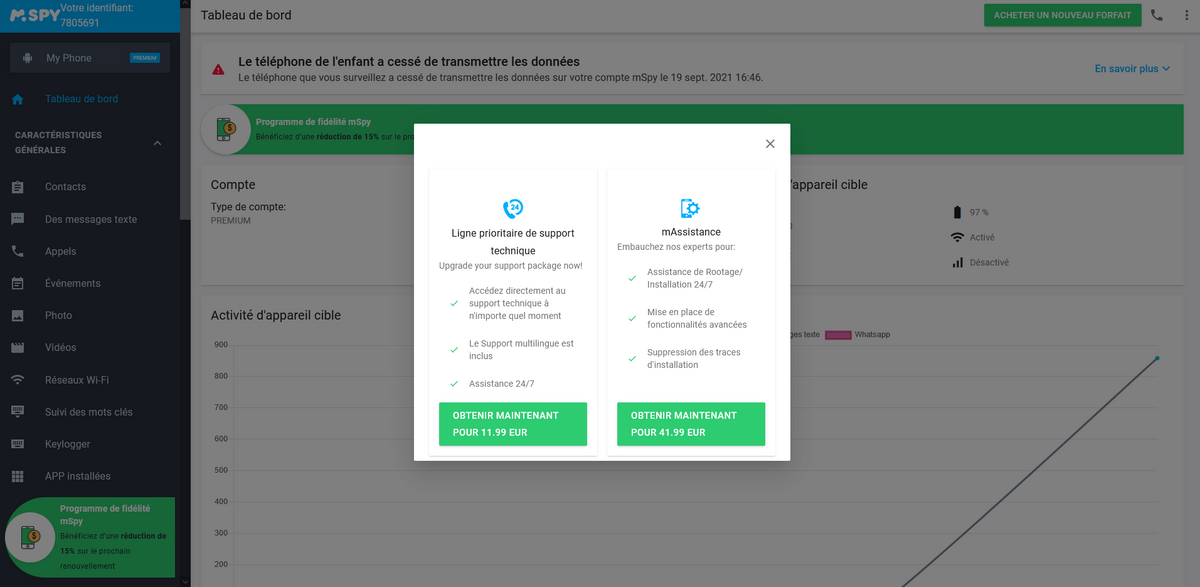Expand the En savoir plus link

(1132, 69)
